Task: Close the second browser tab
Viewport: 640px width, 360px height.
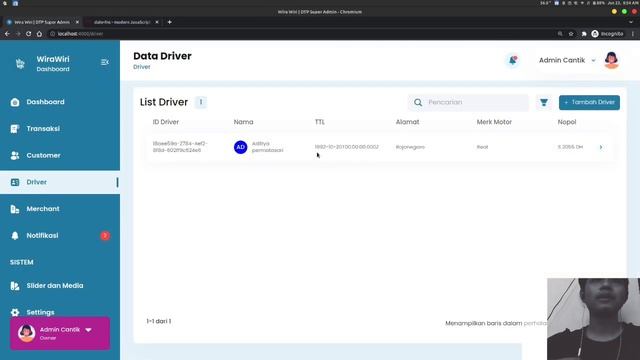Action: (157, 22)
